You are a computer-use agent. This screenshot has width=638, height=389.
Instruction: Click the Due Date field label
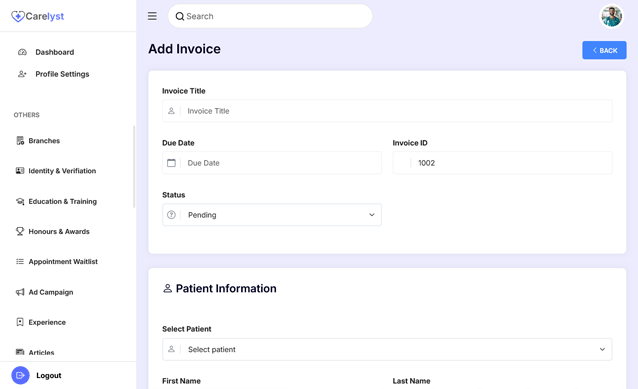178,143
